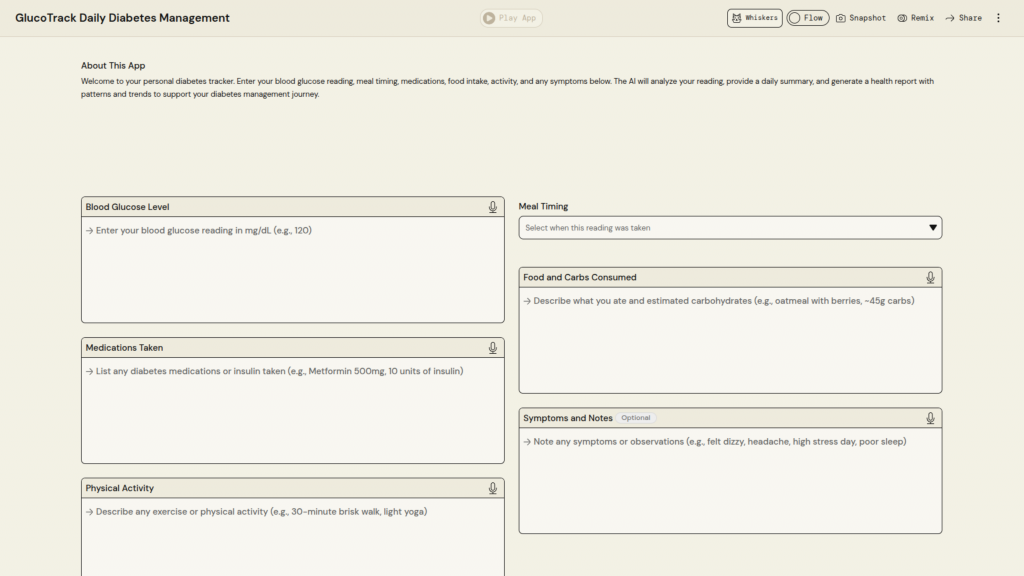Screen dimensions: 1024x576
Task: Click the GlucoTrack Daily Diabetes Management title
Action: 122,18
